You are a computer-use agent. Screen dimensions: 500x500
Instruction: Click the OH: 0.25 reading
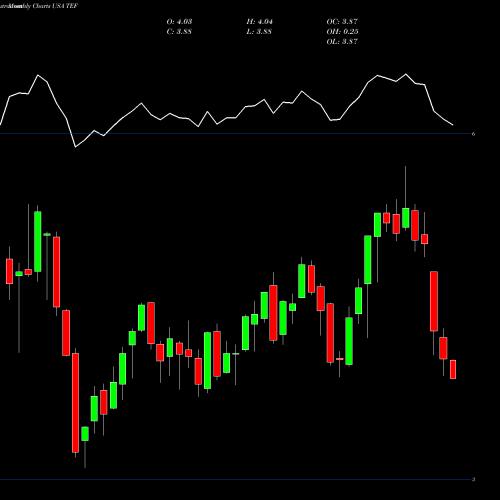click(342, 32)
